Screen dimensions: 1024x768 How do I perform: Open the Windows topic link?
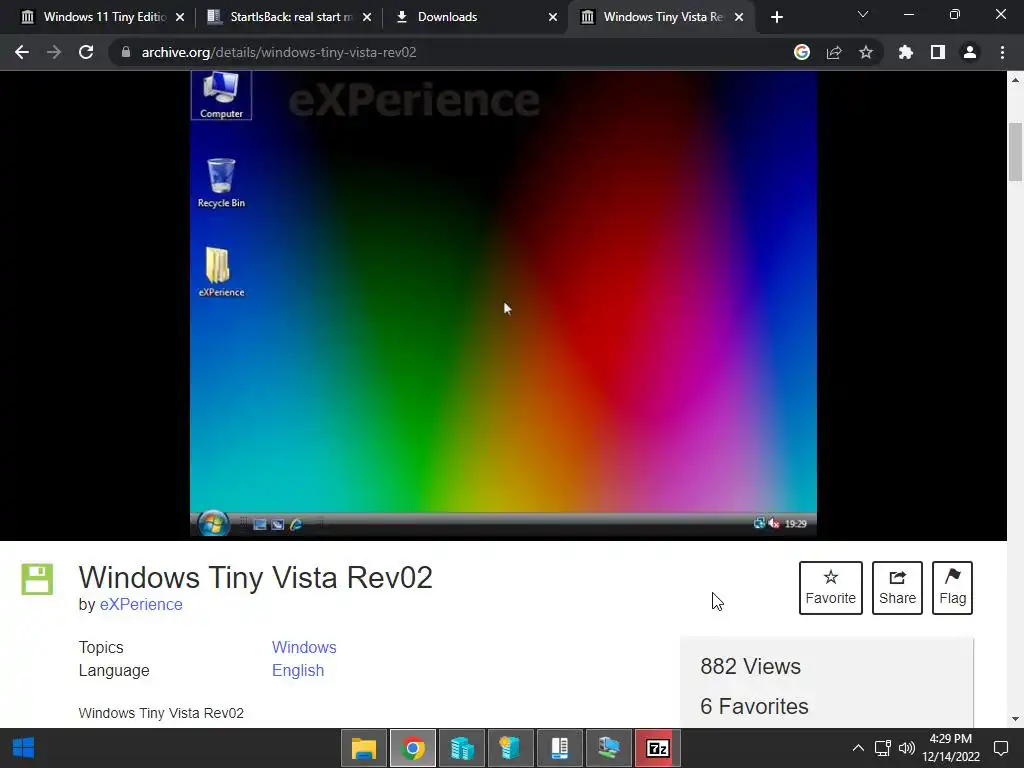pyautogui.click(x=304, y=647)
